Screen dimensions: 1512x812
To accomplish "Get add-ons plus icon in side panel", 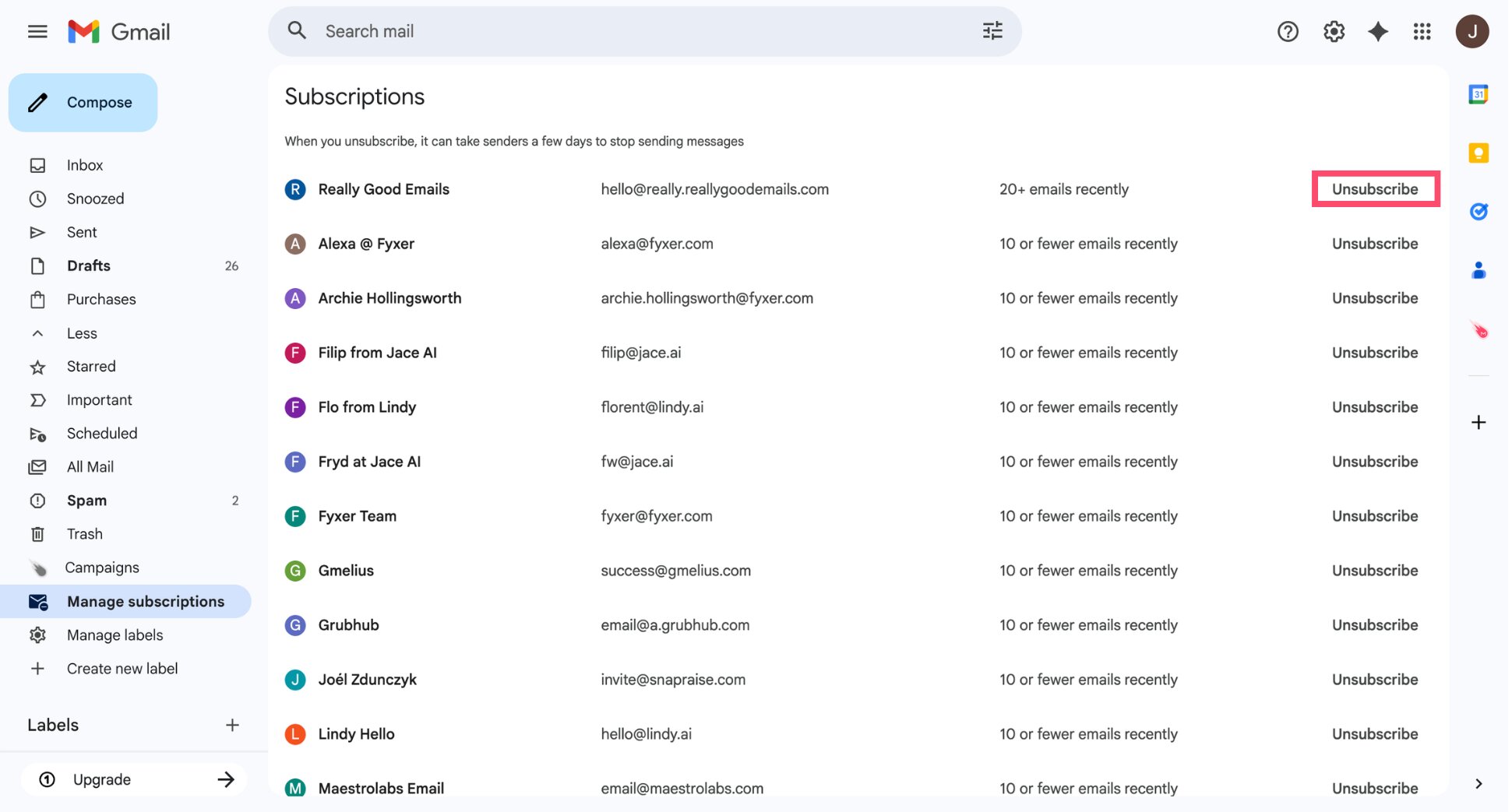I will pyautogui.click(x=1479, y=423).
